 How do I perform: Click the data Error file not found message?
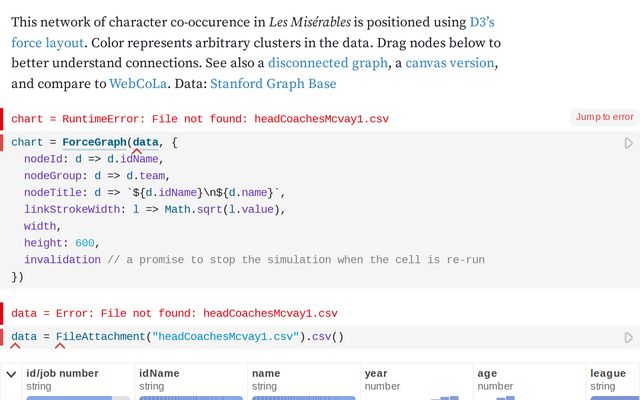pos(175,312)
